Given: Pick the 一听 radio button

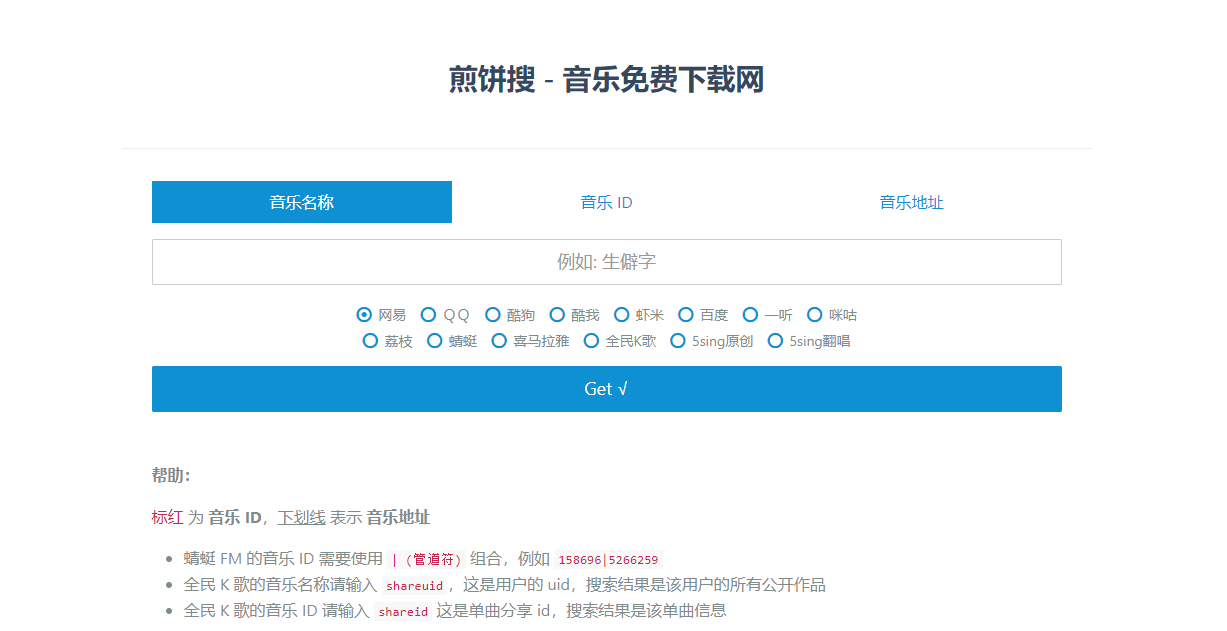Looking at the screenshot, I should [751, 315].
